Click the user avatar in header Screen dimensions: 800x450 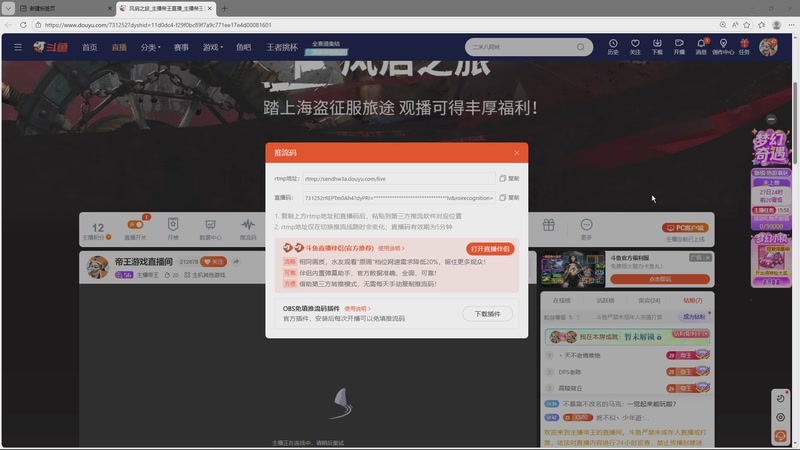point(768,47)
